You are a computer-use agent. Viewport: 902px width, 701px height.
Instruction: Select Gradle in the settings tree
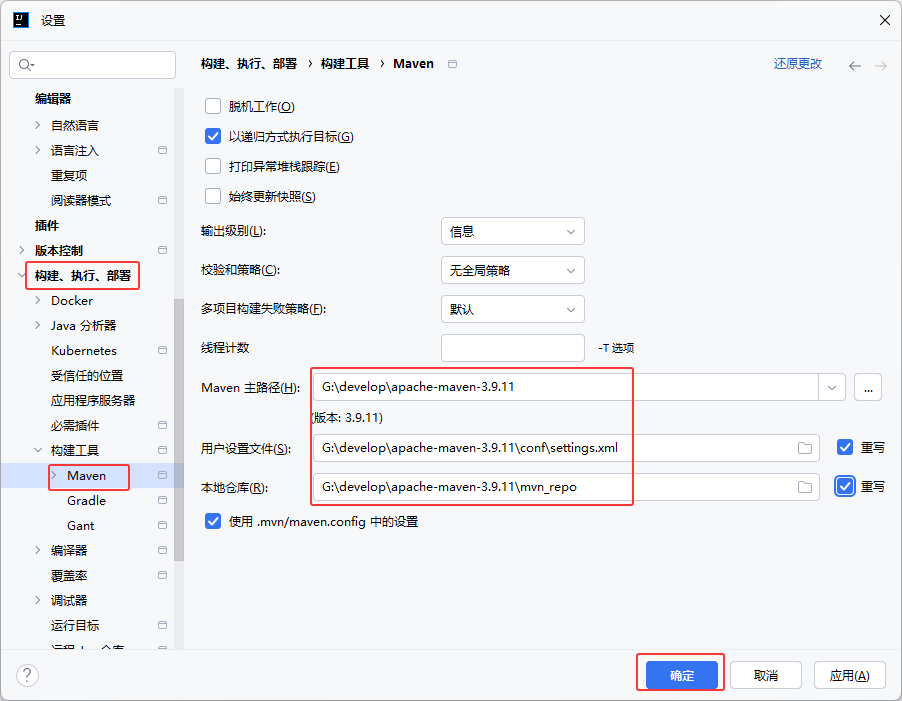tap(86, 500)
